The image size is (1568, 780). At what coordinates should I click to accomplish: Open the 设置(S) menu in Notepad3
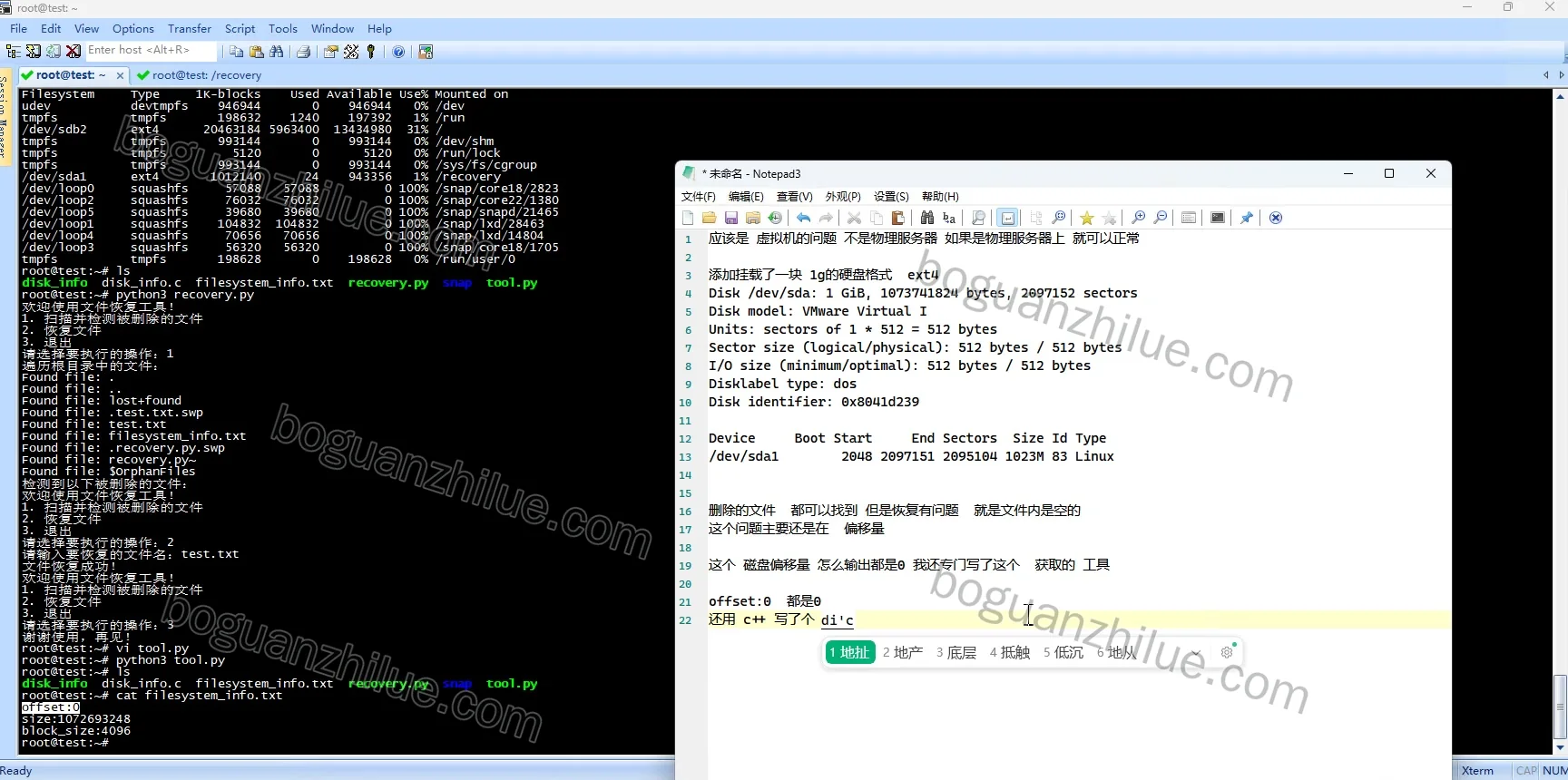[891, 196]
